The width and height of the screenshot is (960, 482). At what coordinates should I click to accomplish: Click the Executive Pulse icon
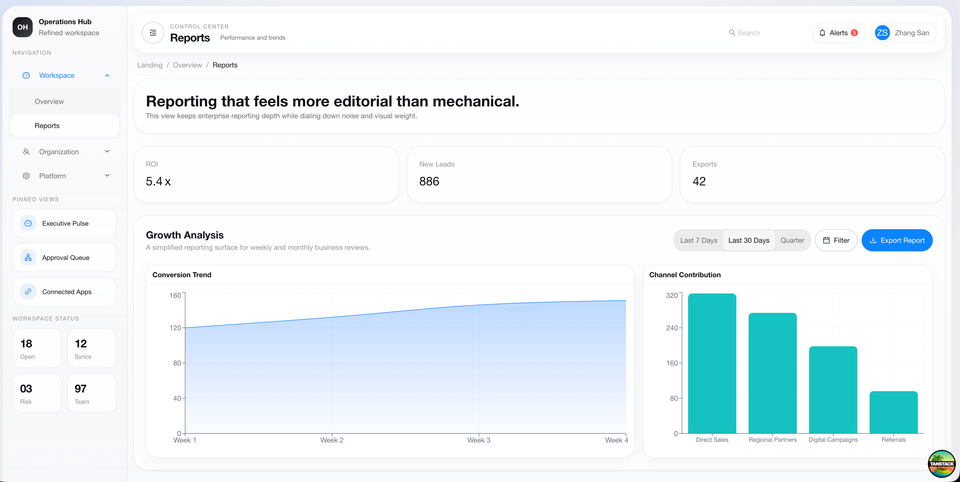pos(28,224)
